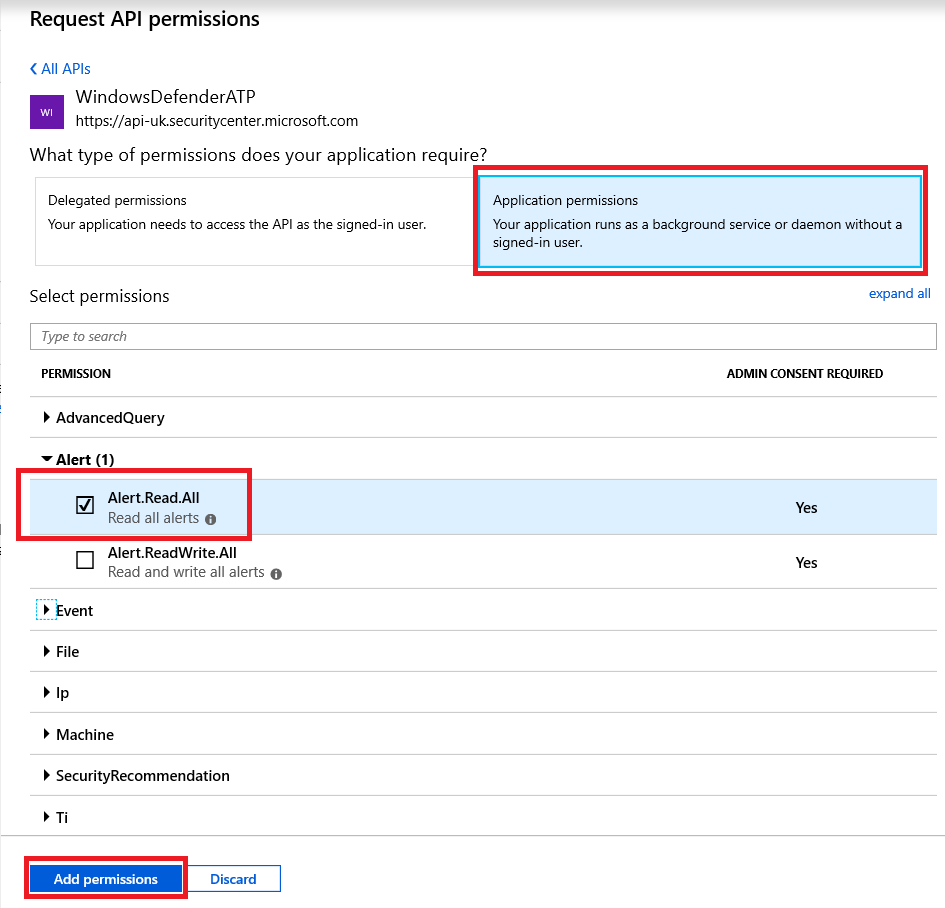Expand the AdvancedQuery permission group
Image resolution: width=945 pixels, height=908 pixels.
[x=47, y=418]
